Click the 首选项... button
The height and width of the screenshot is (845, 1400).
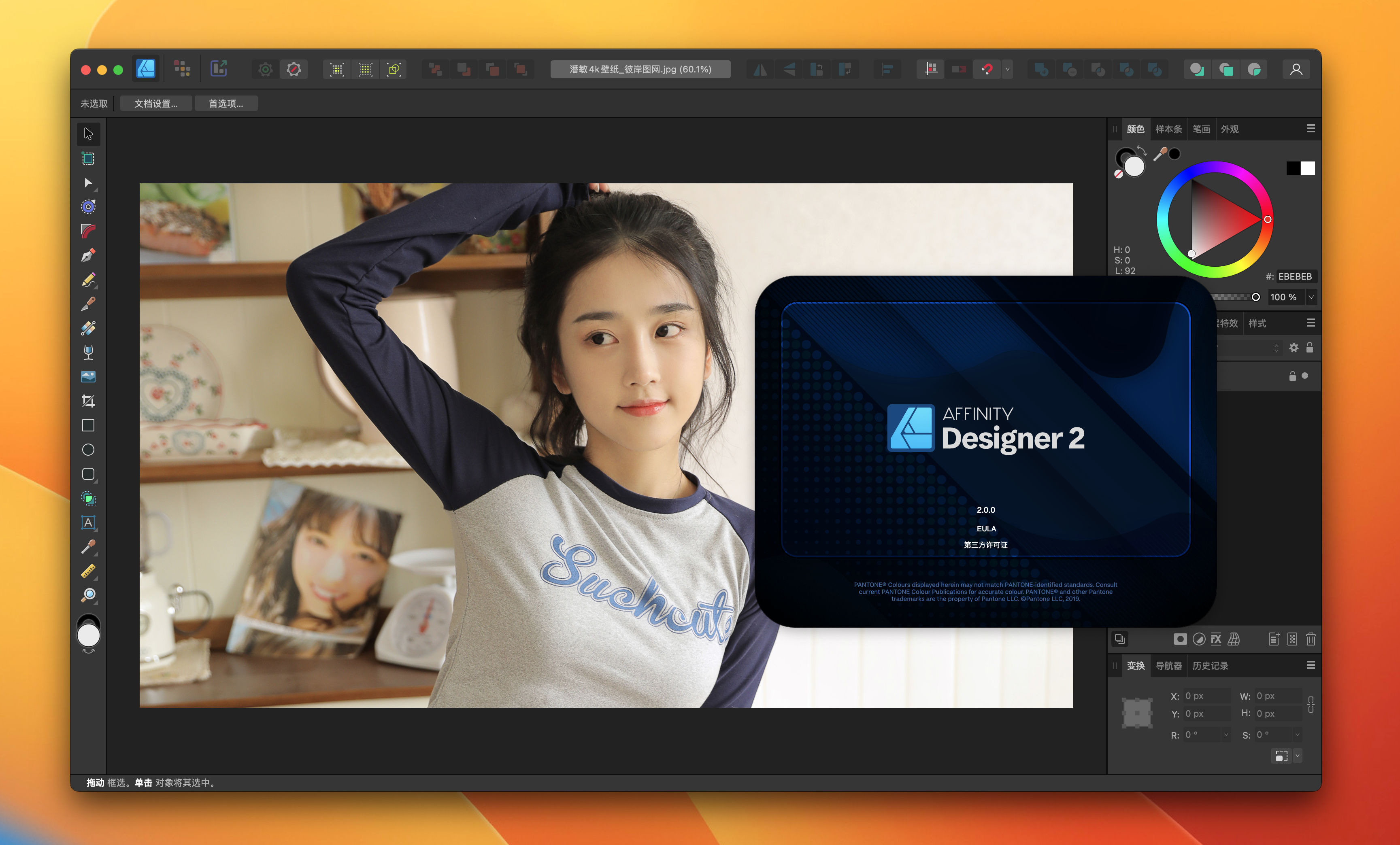click(226, 103)
